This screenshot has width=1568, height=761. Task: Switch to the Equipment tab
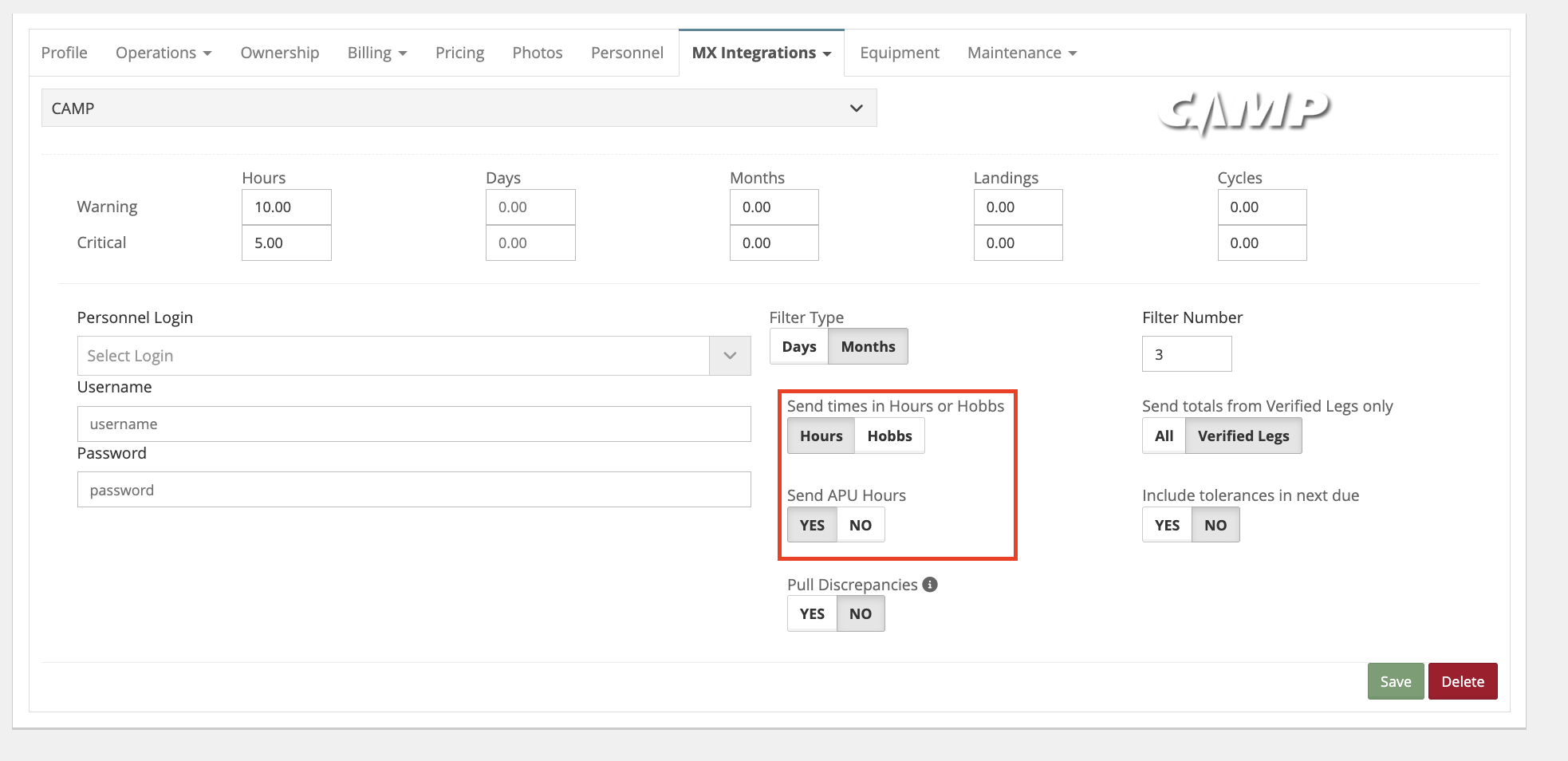click(x=899, y=53)
